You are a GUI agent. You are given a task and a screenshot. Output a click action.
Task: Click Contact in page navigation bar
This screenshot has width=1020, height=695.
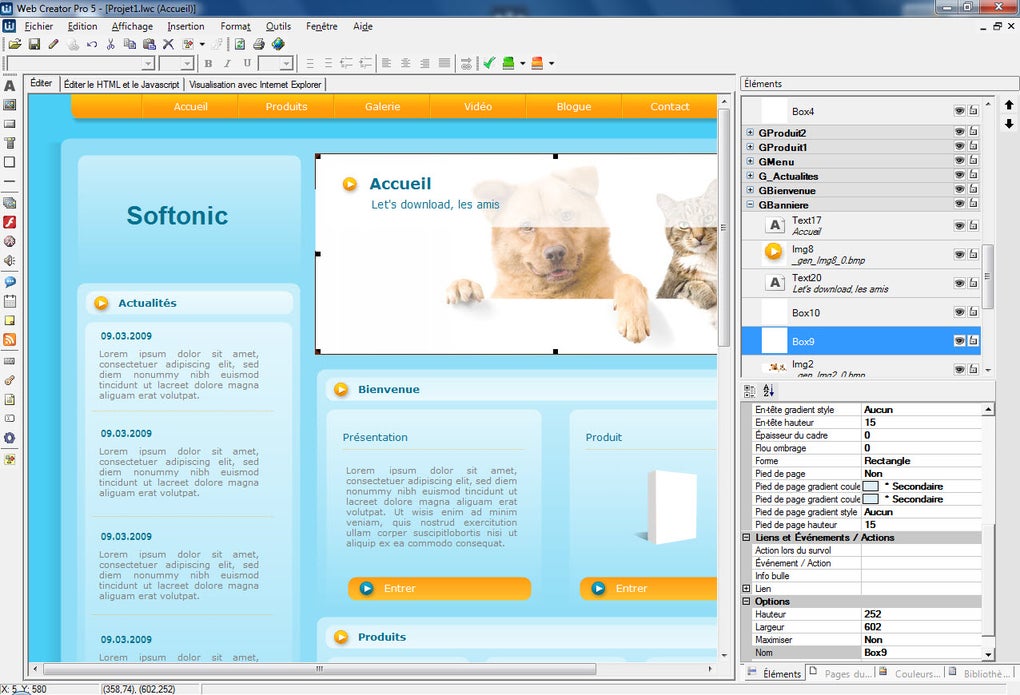pyautogui.click(x=669, y=107)
